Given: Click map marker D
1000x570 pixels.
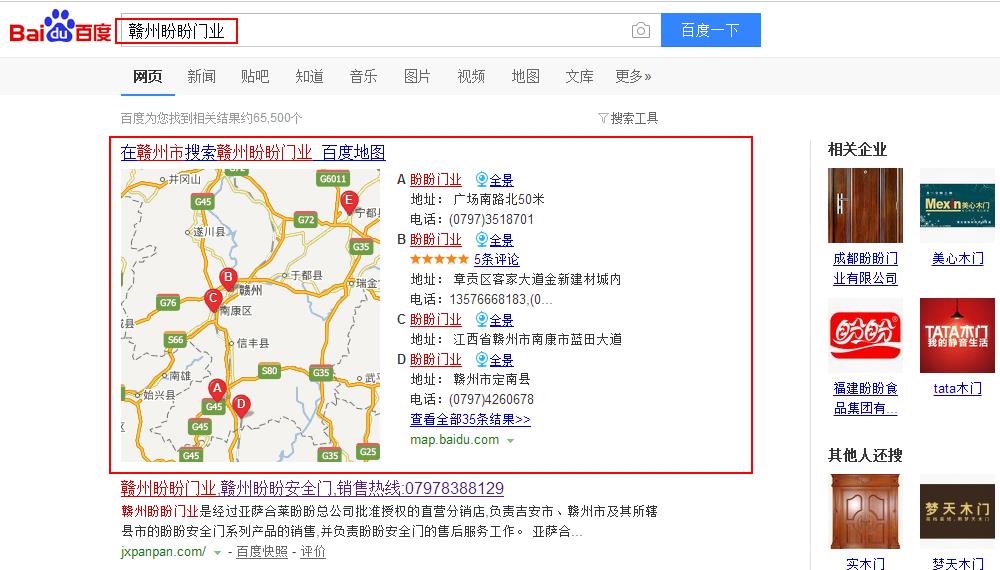Looking at the screenshot, I should (241, 406).
